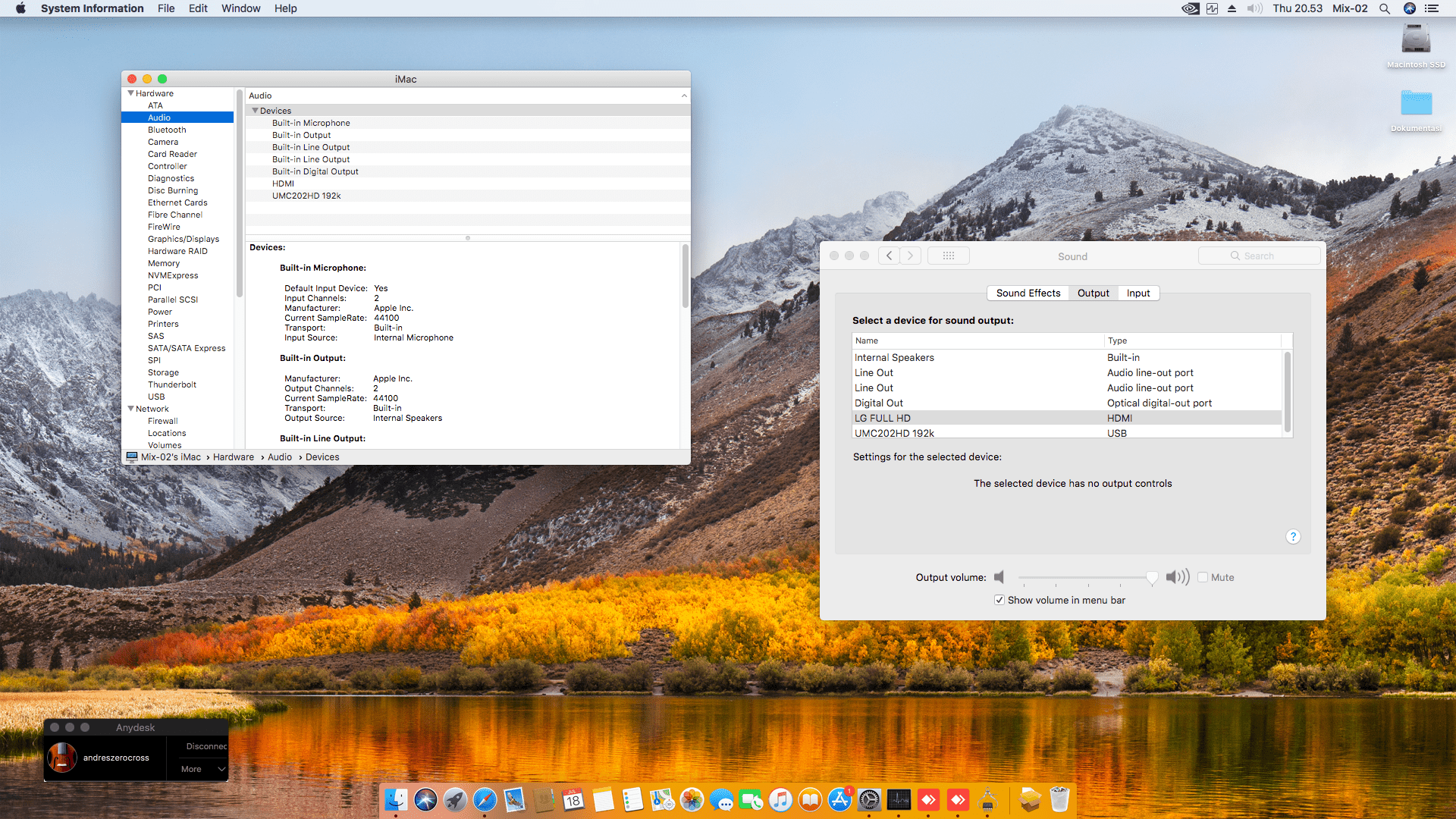The width and height of the screenshot is (1456, 819).
Task: Adjust the Output volume slider
Action: 1151,578
